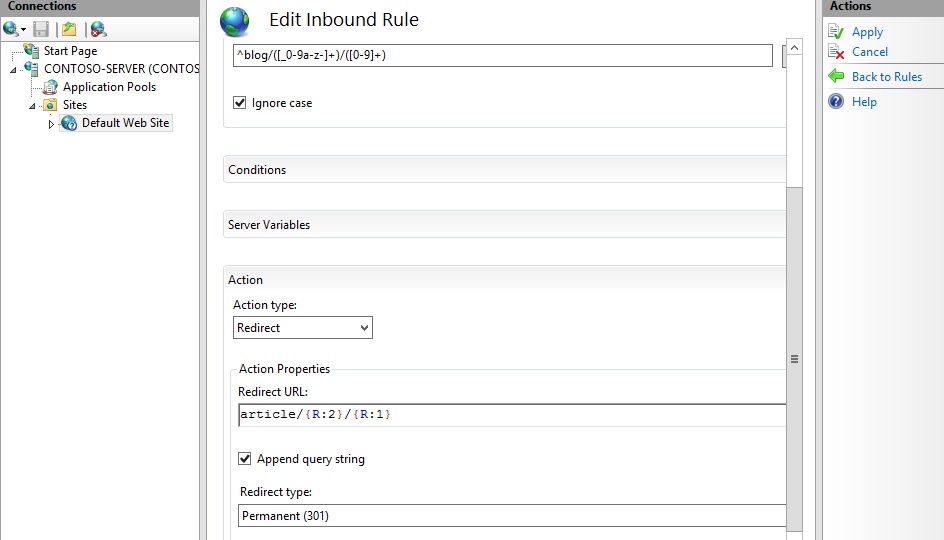Click the save connections floppy disk icon
944x540 pixels.
[x=41, y=29]
